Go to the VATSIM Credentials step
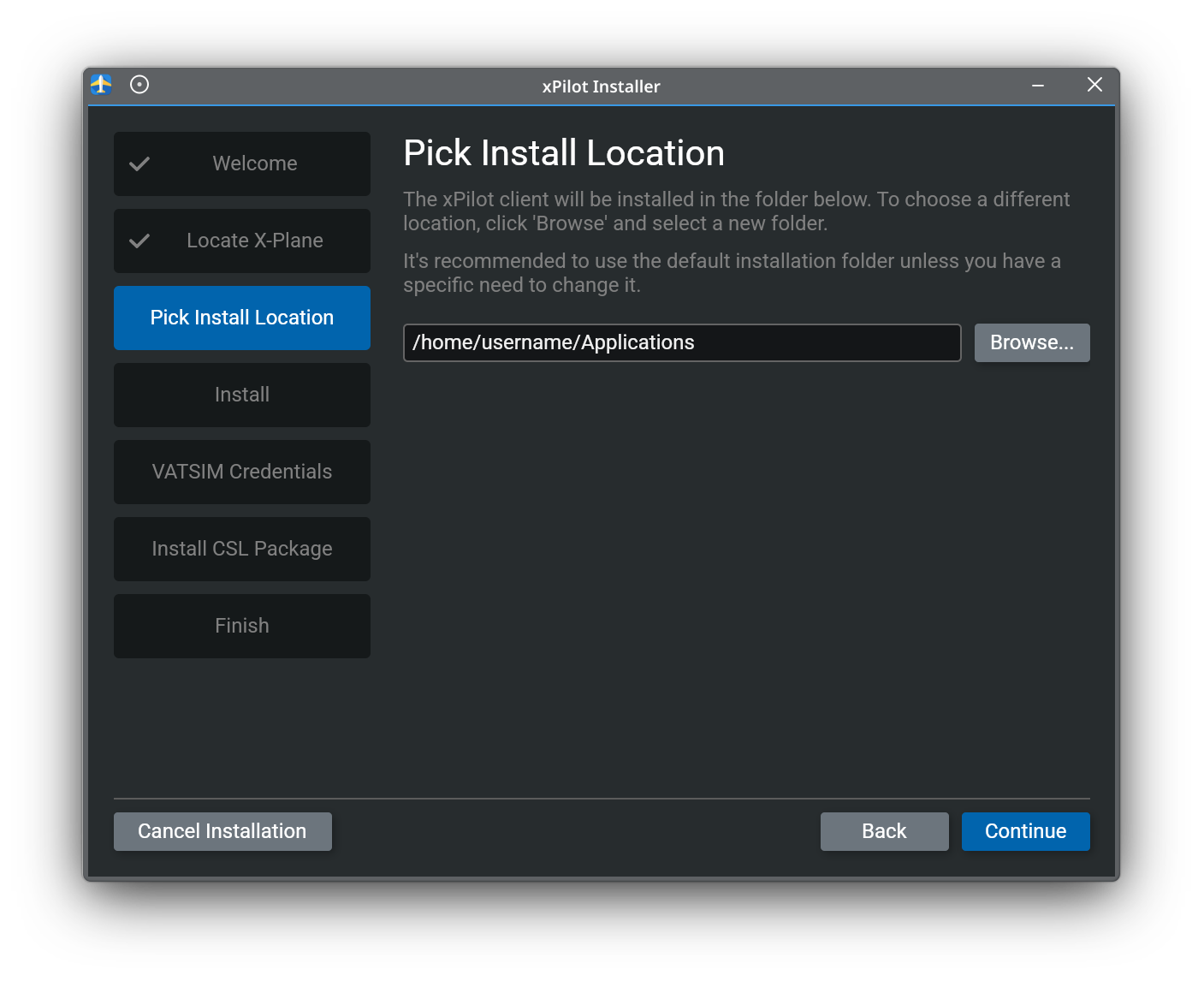 point(242,472)
